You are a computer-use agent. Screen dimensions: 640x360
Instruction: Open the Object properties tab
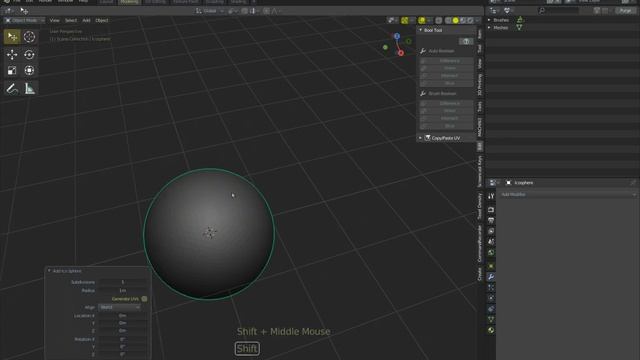pyautogui.click(x=491, y=266)
